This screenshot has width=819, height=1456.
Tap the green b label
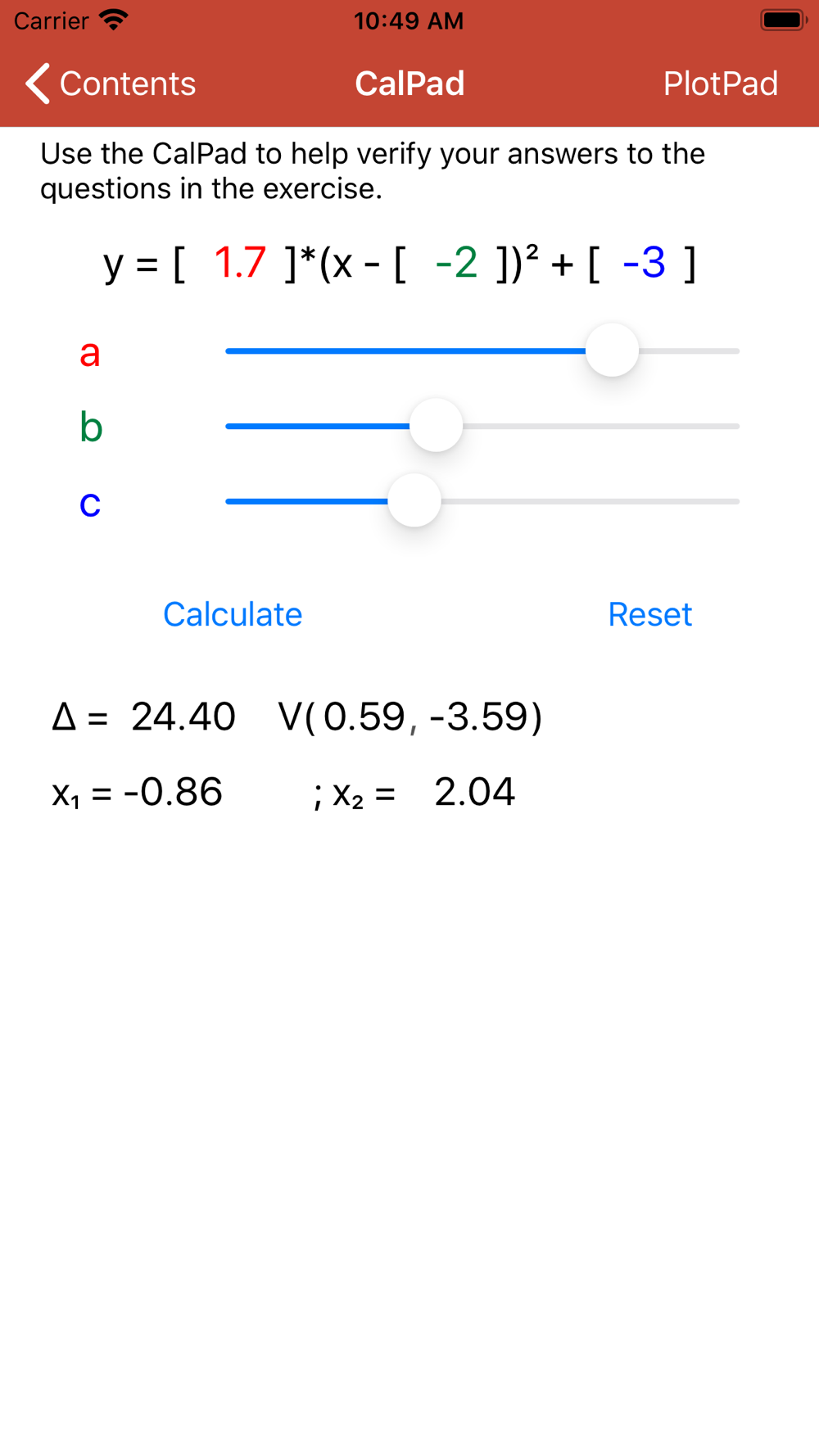[x=91, y=427]
